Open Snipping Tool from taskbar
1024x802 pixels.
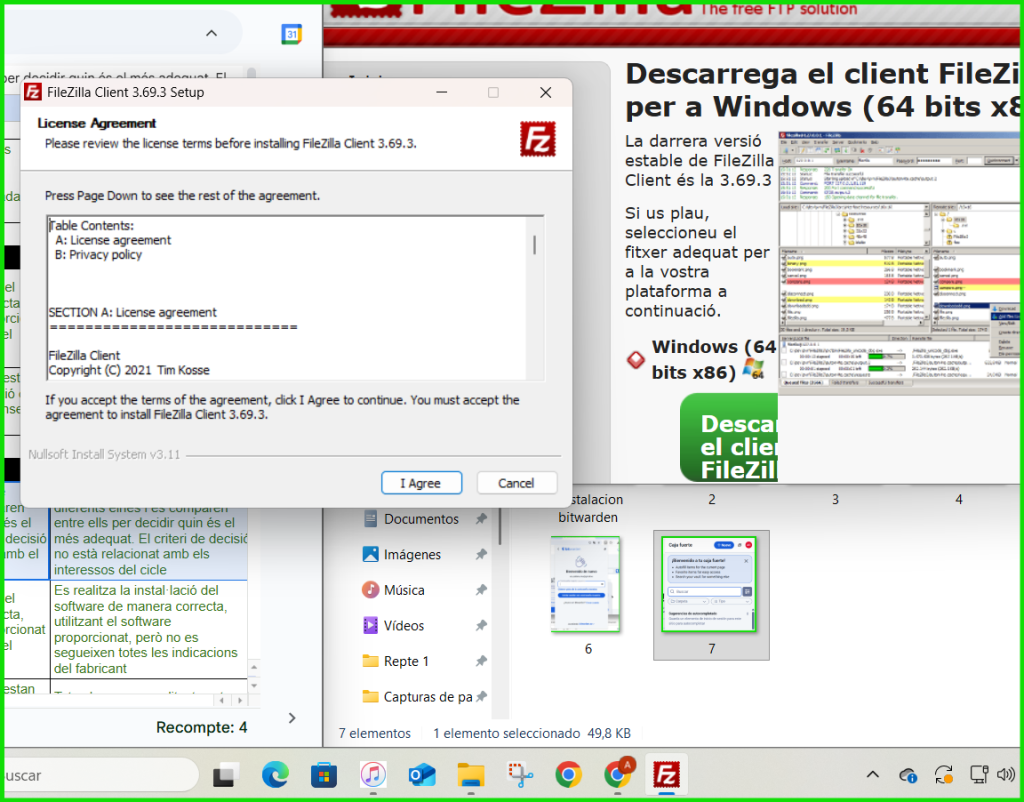coord(519,775)
